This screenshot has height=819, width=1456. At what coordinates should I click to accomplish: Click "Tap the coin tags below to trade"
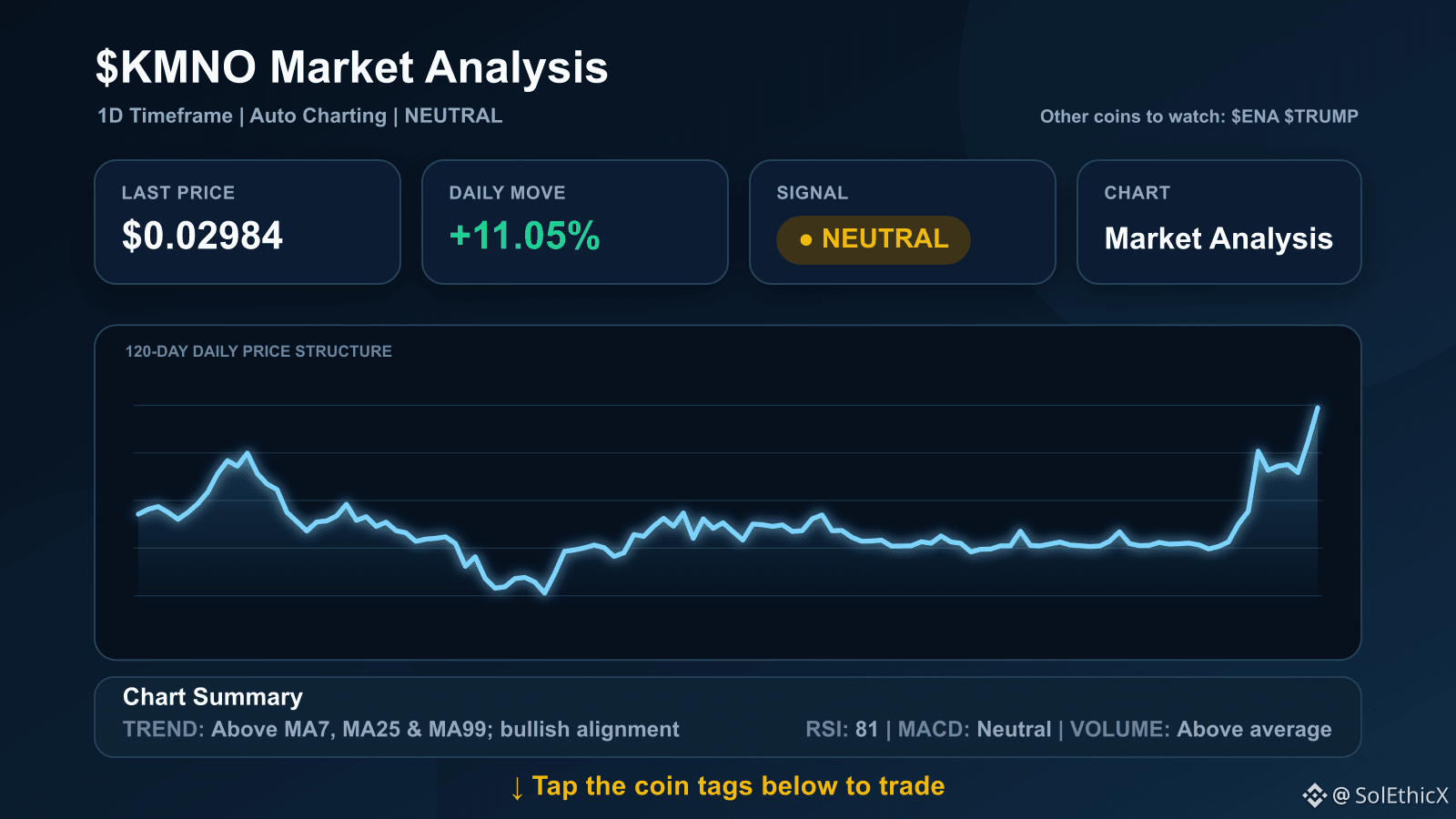coord(738,786)
